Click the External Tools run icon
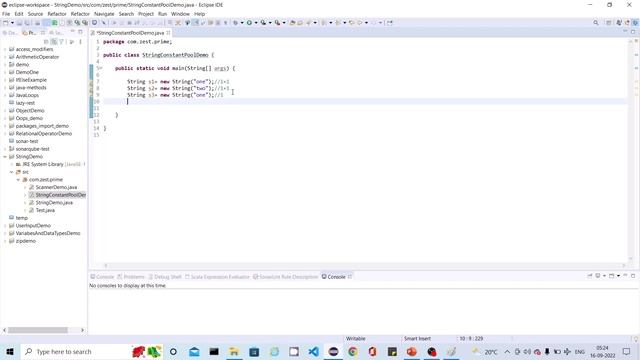 pyautogui.click(x=277, y=23)
